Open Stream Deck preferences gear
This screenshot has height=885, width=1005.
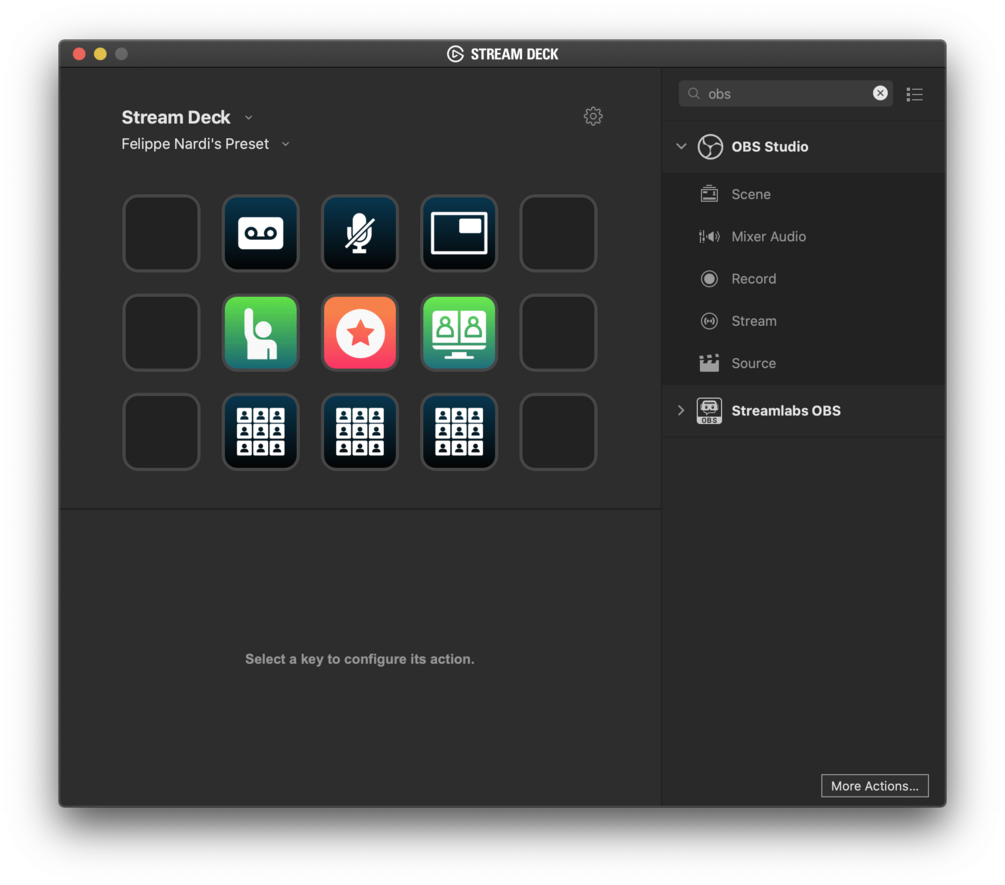[593, 116]
